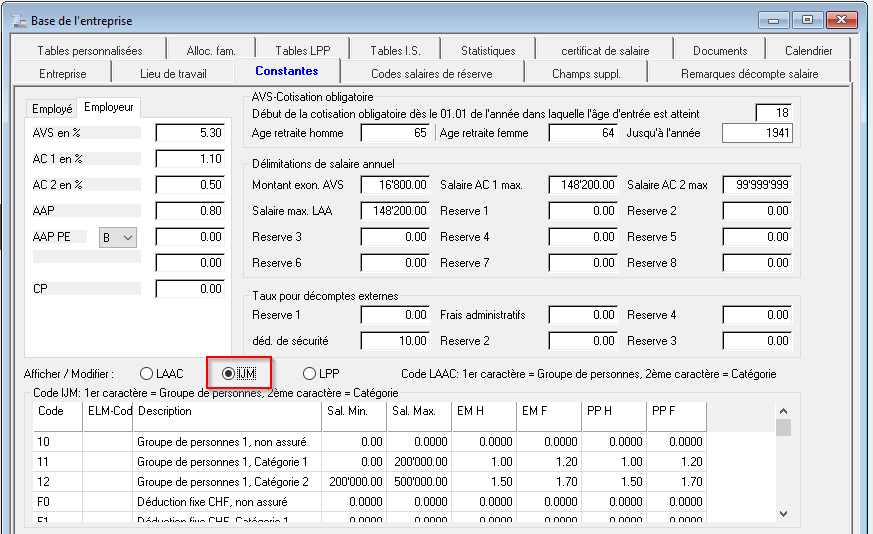Open the Tables I.S. tab
The height and width of the screenshot is (534, 873).
[395, 51]
